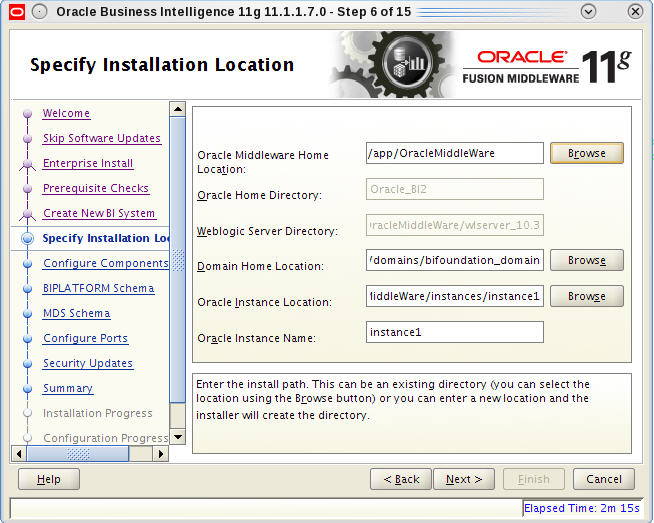This screenshot has width=654, height=523.
Task: Click the horizontal scrollbar thumb under step list
Action: 78,454
